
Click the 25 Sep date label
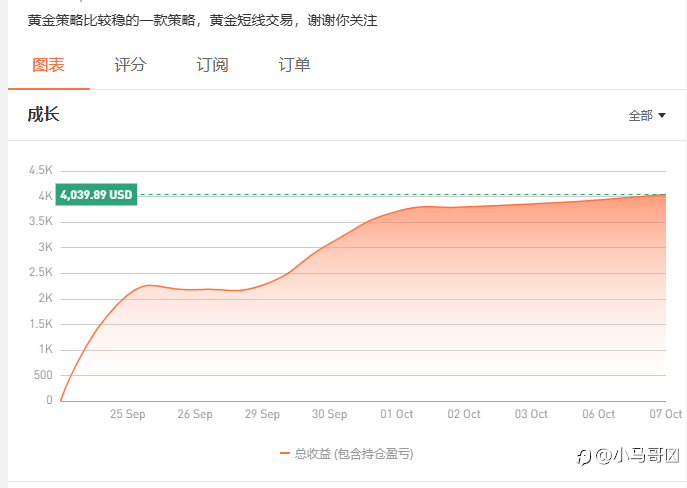point(127,414)
